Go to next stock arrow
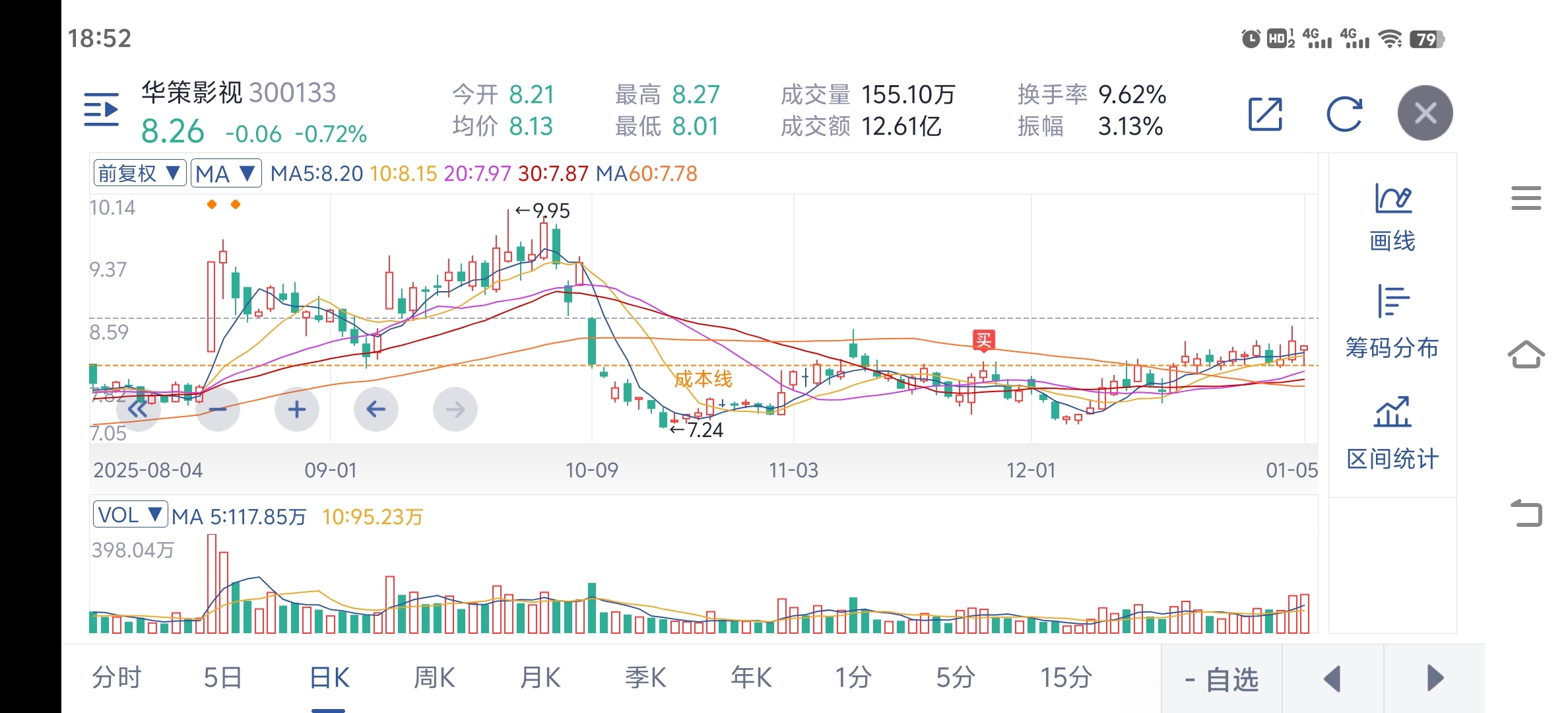 [1435, 679]
